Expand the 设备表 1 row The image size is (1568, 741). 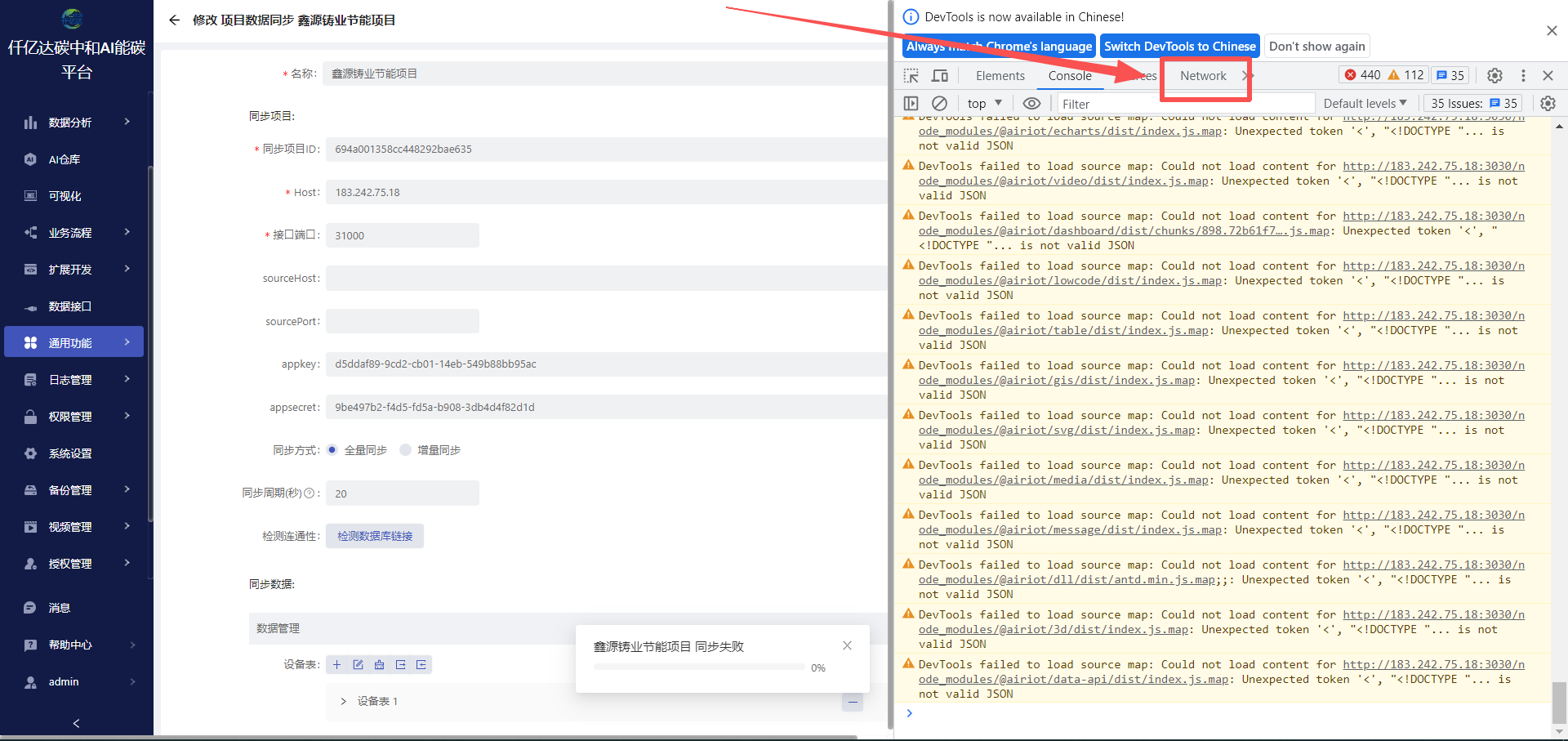pos(343,701)
